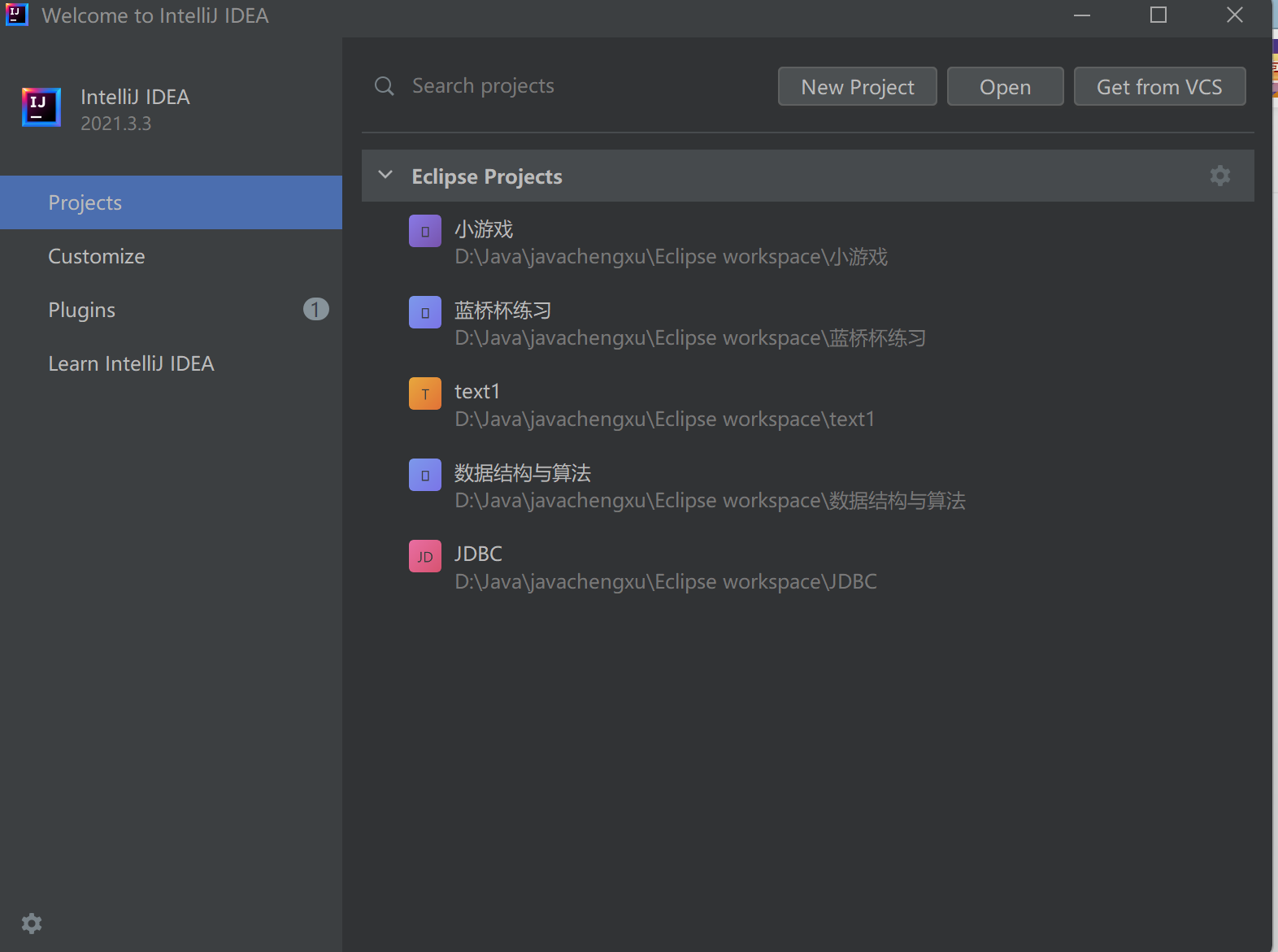Click the path ending in workspace\数据结构与算法
The image size is (1278, 952).
pyautogui.click(x=710, y=501)
